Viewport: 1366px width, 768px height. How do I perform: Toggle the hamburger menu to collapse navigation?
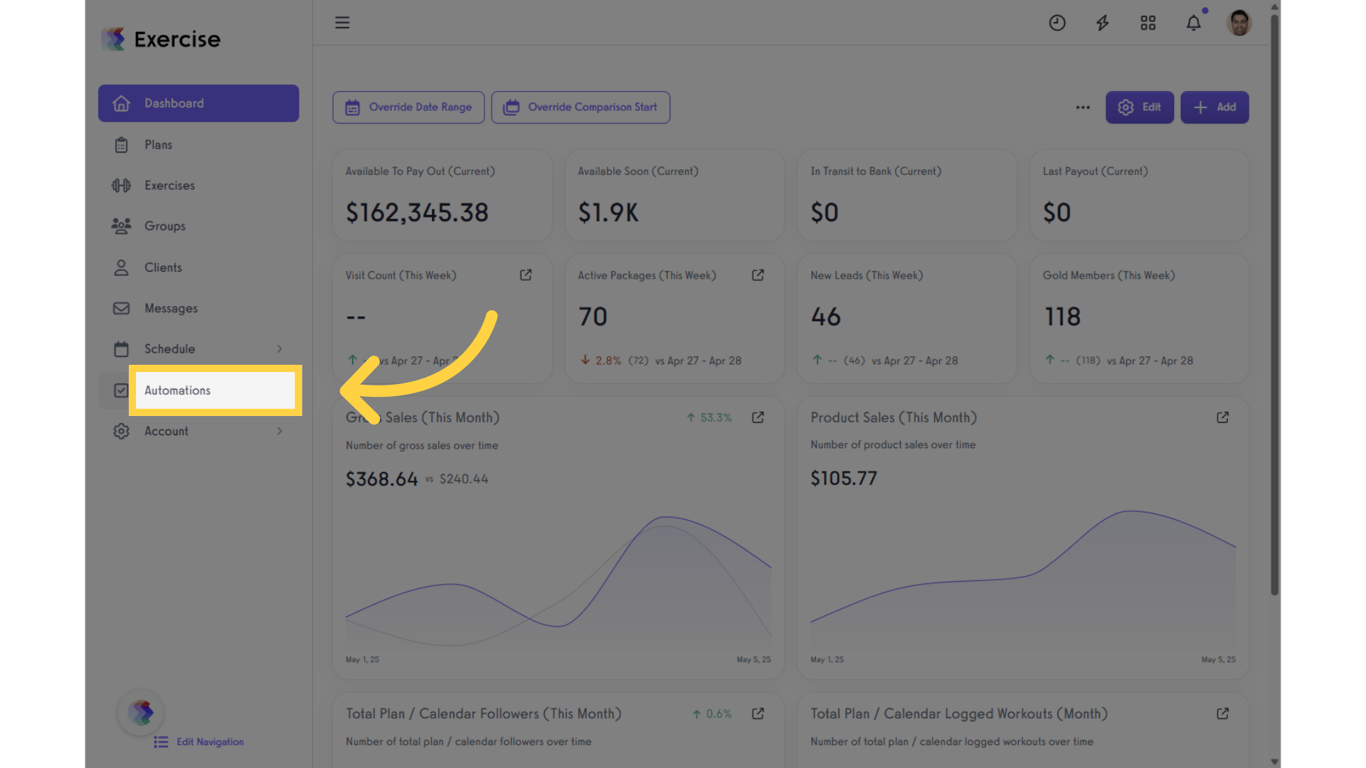pos(342,22)
